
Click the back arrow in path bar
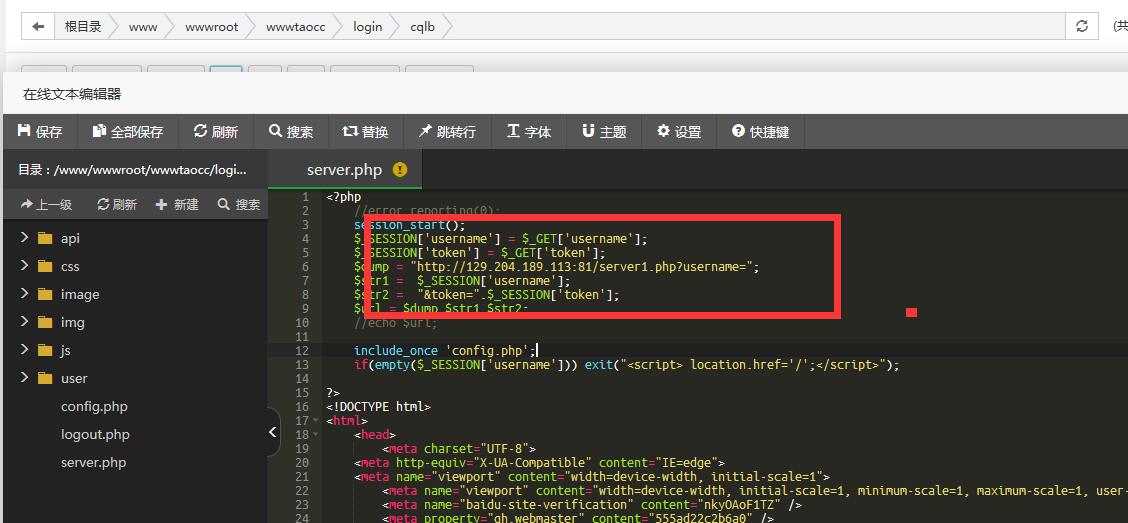pyautogui.click(x=38, y=27)
